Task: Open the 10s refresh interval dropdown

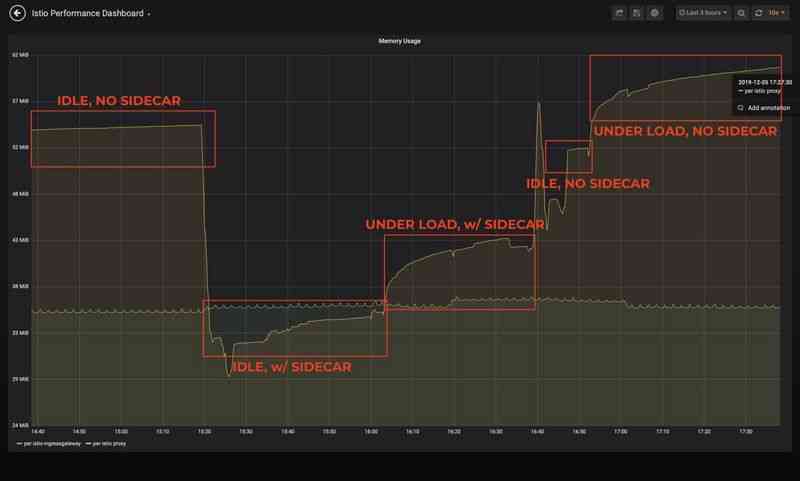Action: [x=777, y=13]
